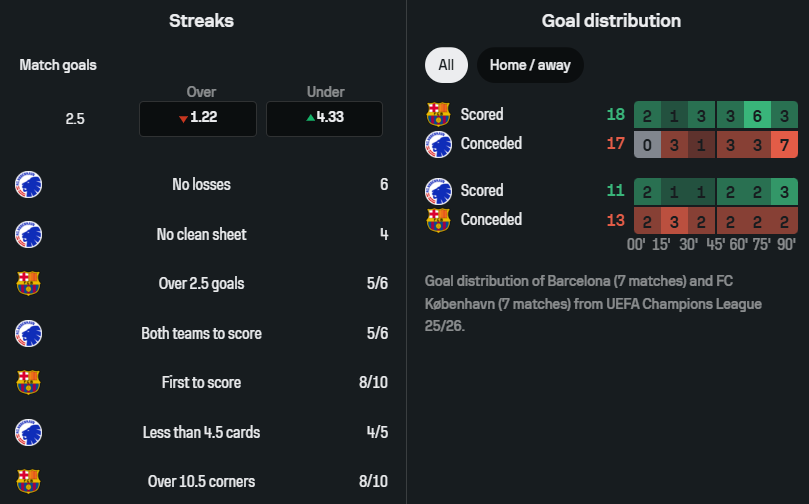Viewport: 809px width, 504px height.
Task: Click the red 7 conceded cell
Action: click(x=784, y=143)
